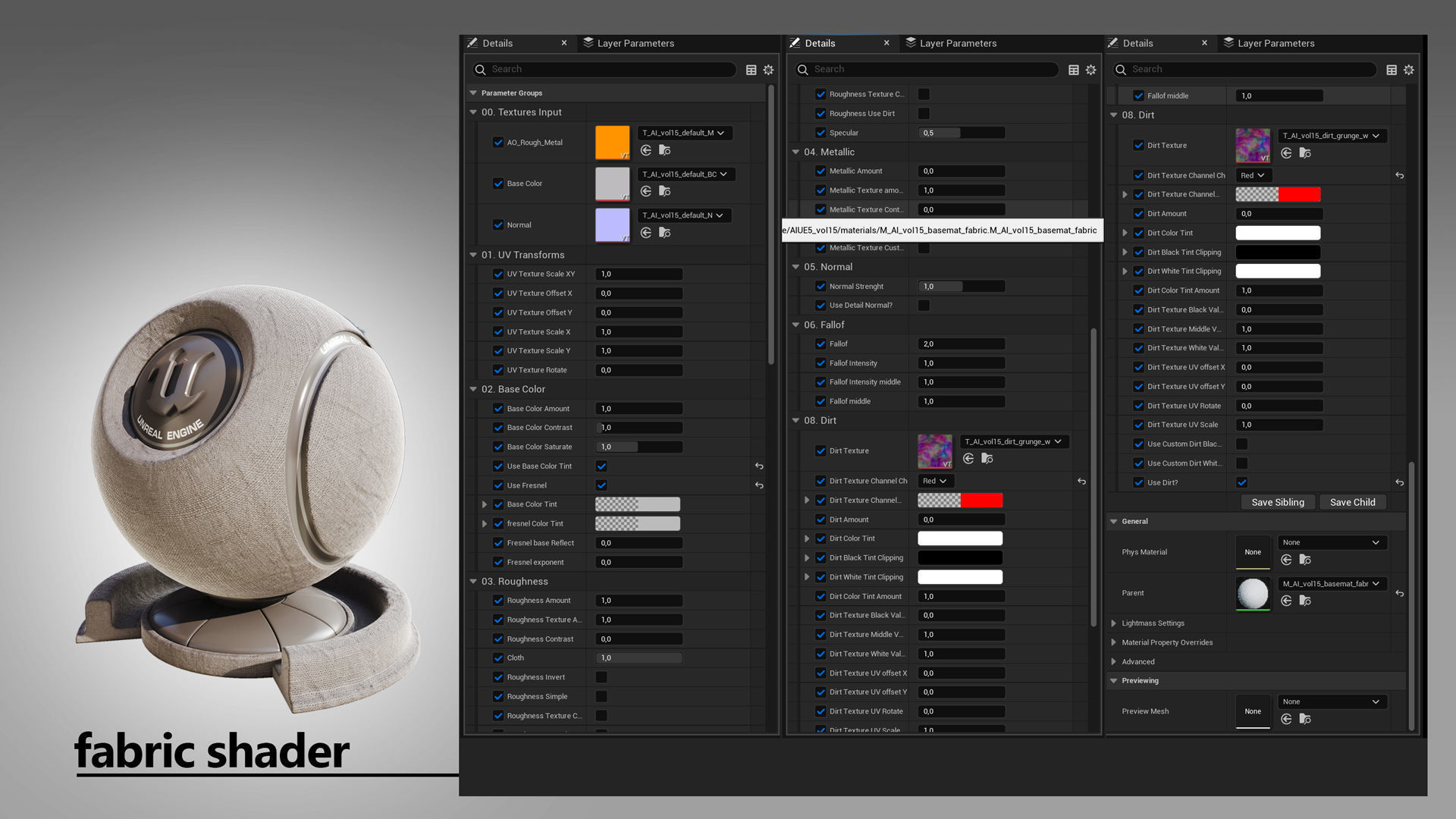1456x819 pixels.
Task: Enable the Roughness Invert checkbox
Action: (x=601, y=677)
